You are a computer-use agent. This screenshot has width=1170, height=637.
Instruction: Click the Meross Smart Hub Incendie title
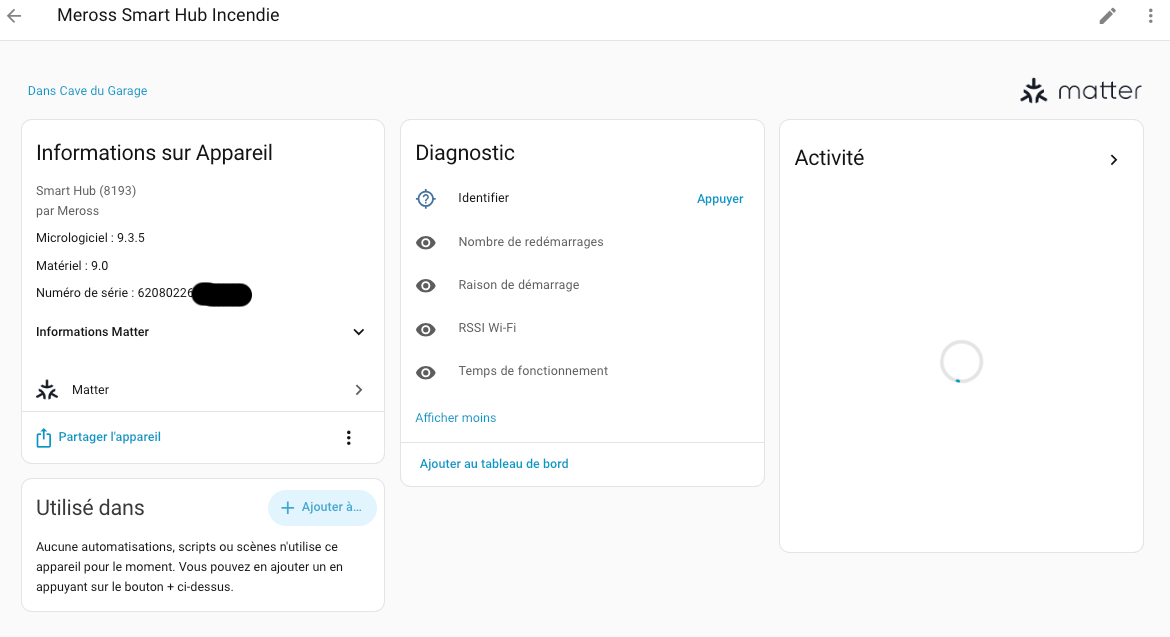[x=168, y=15]
